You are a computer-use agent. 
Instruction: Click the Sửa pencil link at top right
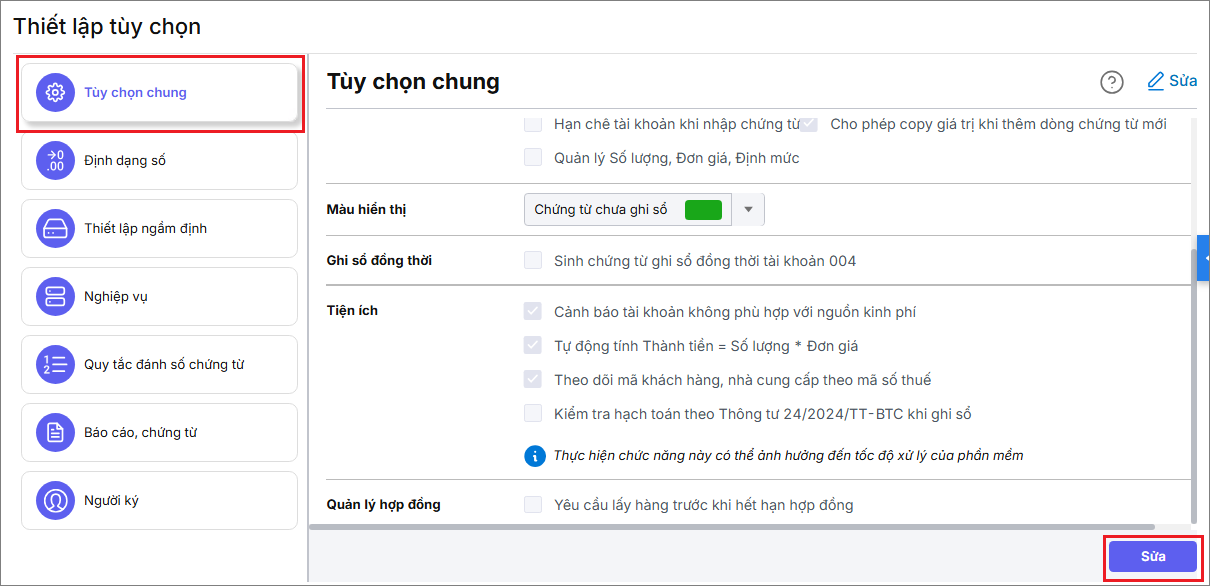coord(1172,81)
